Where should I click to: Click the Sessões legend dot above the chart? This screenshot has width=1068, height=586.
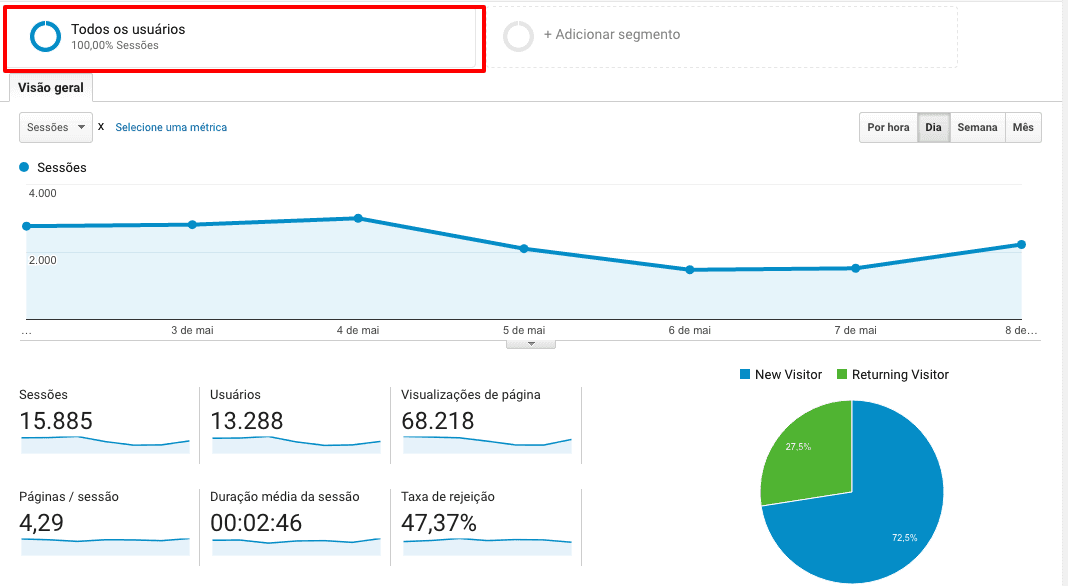coord(22,167)
